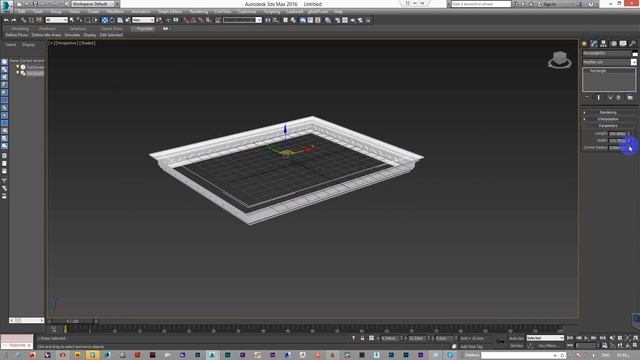Open the selection filter dropdown

pos(56,20)
